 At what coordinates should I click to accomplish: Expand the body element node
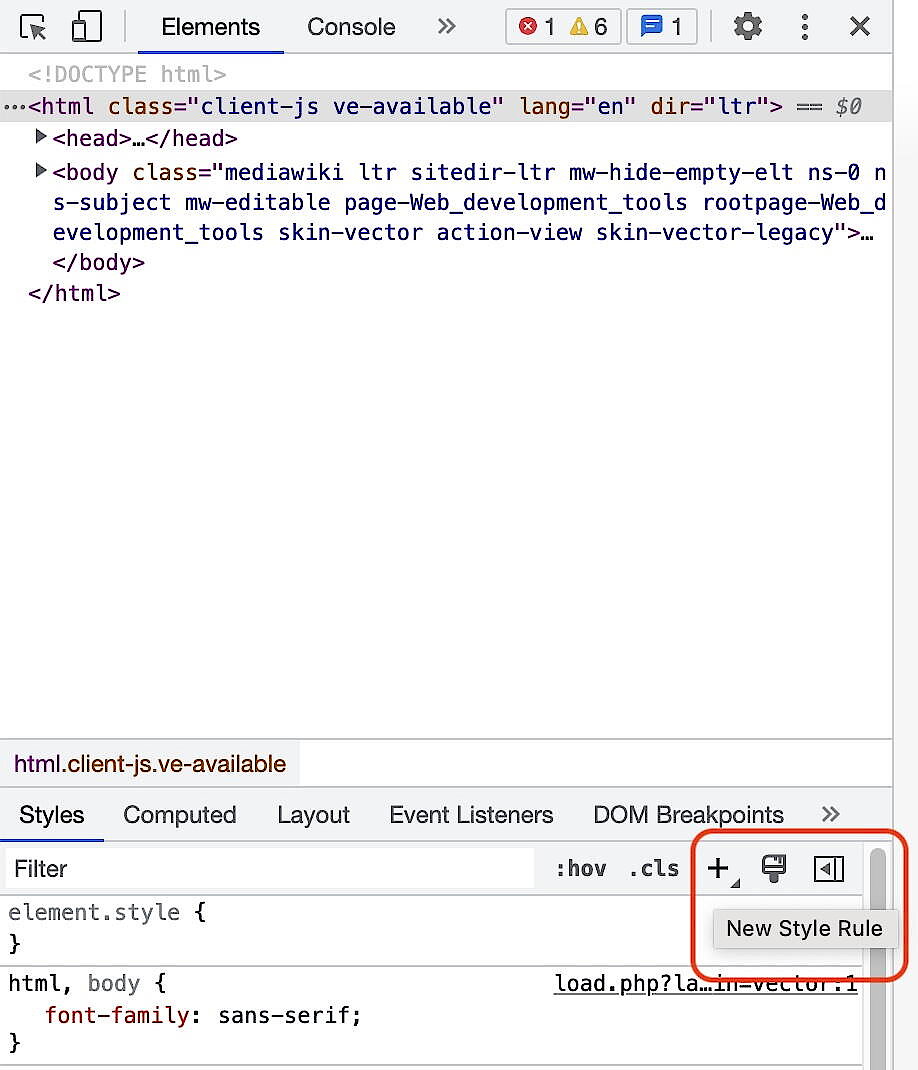(x=40, y=171)
